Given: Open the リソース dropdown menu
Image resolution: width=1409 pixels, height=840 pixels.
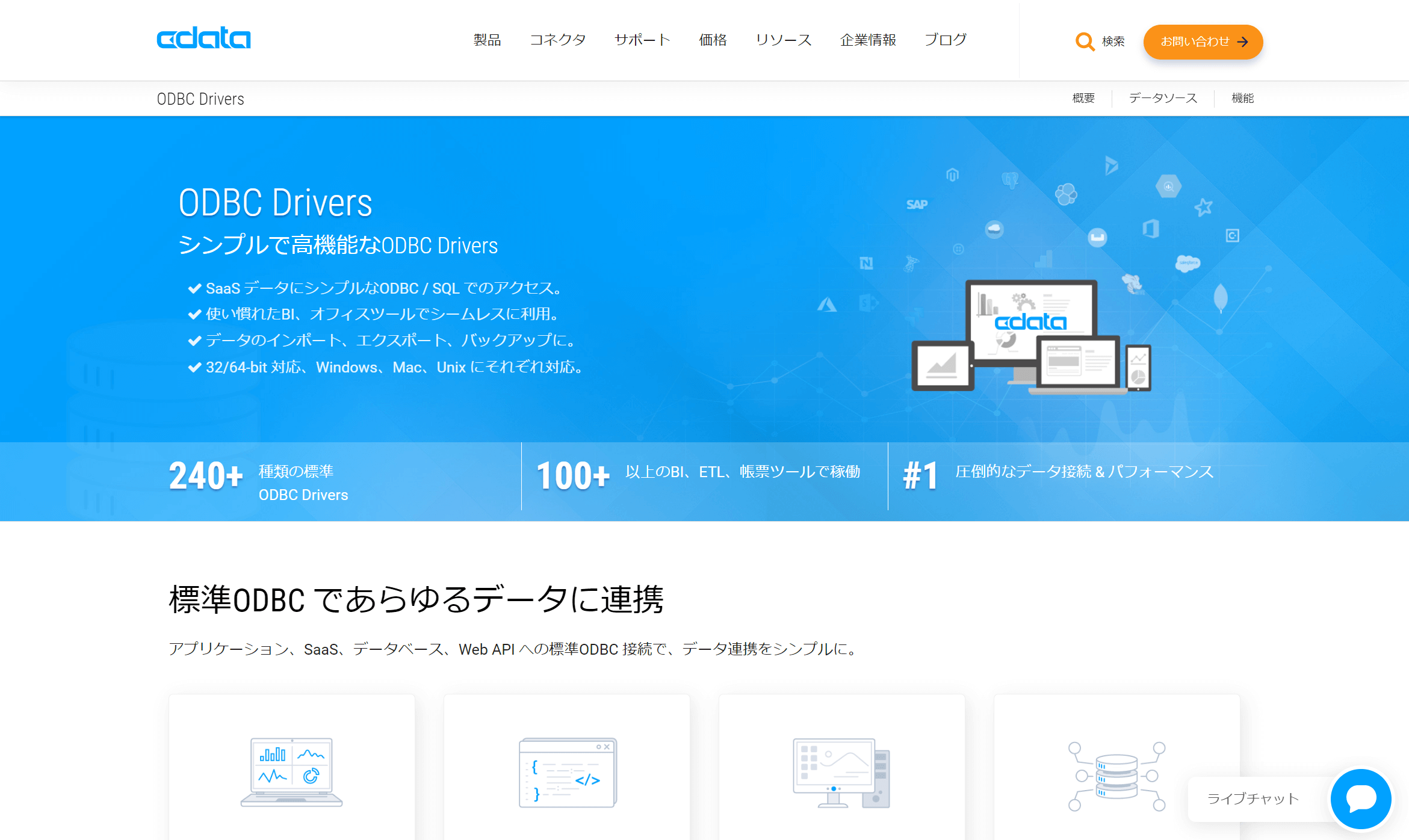Looking at the screenshot, I should tap(783, 40).
